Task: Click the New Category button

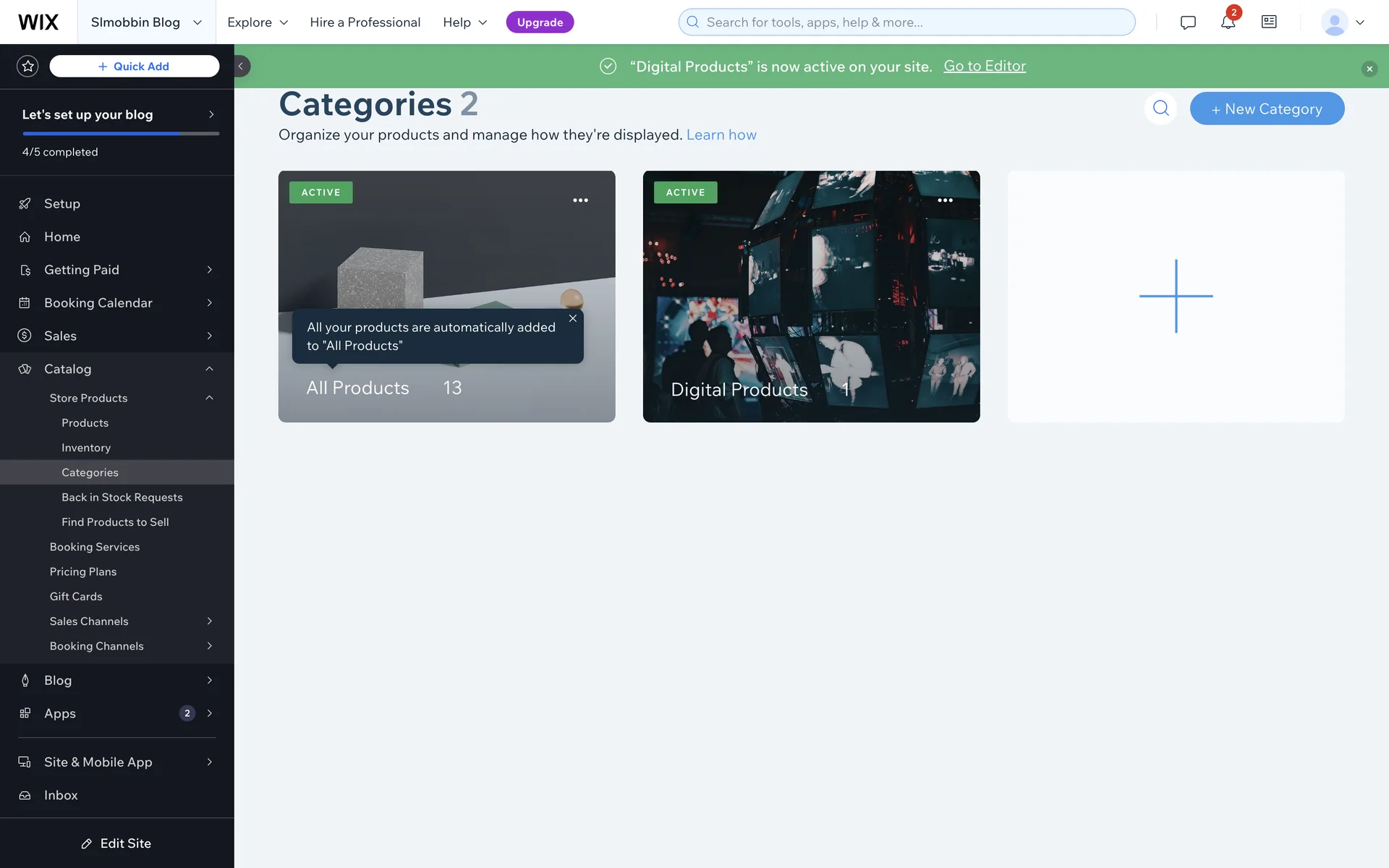Action: coord(1267,109)
